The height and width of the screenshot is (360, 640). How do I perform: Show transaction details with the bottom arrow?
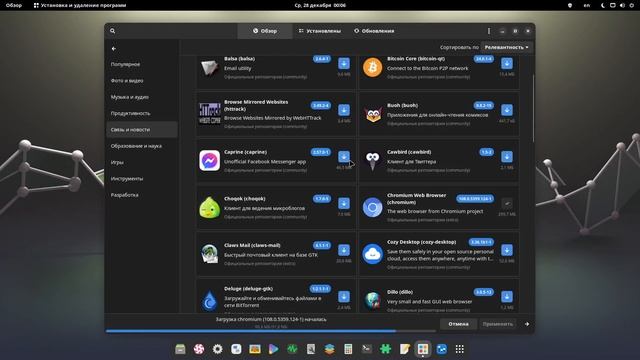[x=527, y=324]
